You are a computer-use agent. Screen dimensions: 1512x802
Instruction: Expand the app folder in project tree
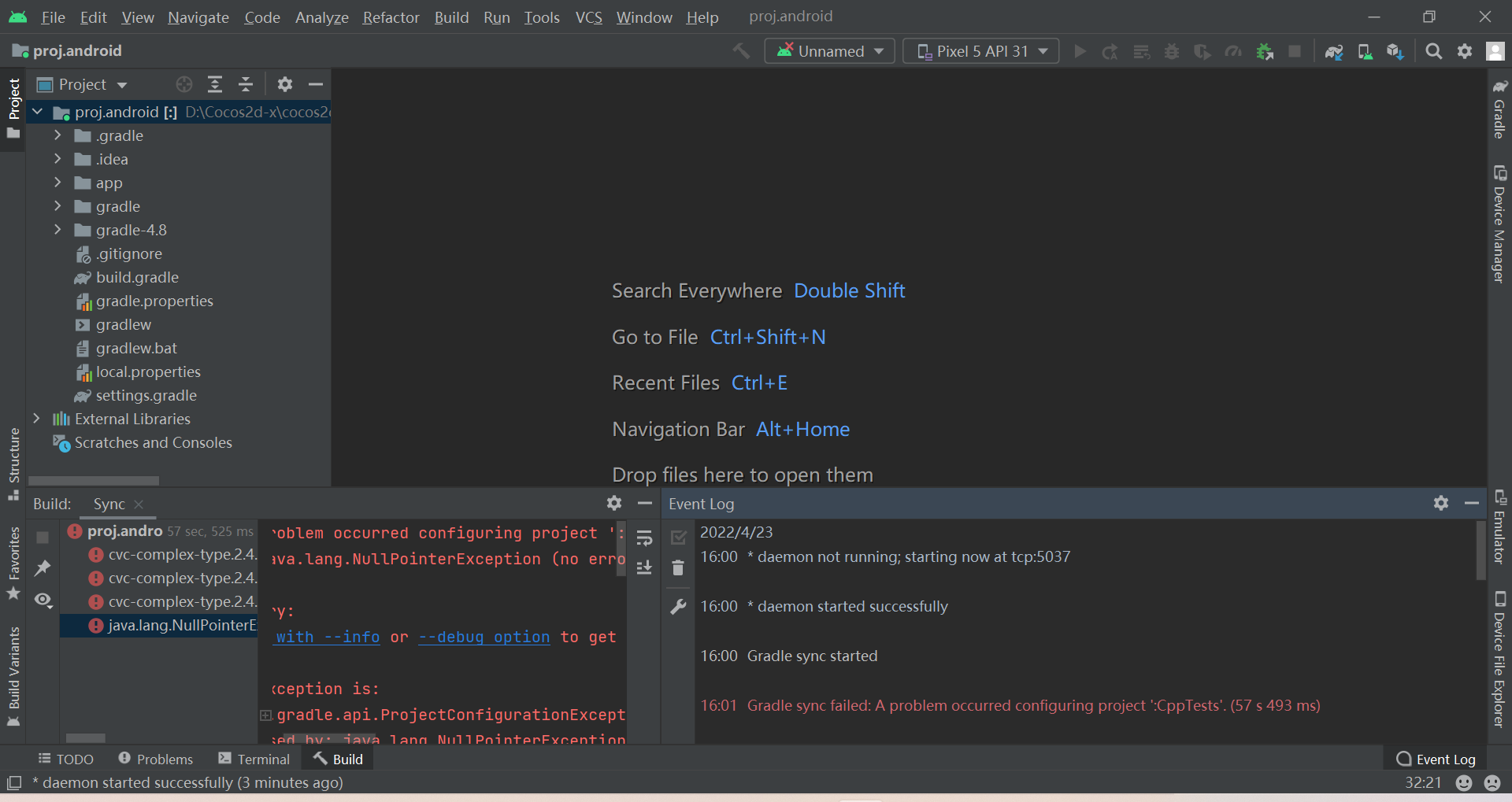(x=57, y=183)
